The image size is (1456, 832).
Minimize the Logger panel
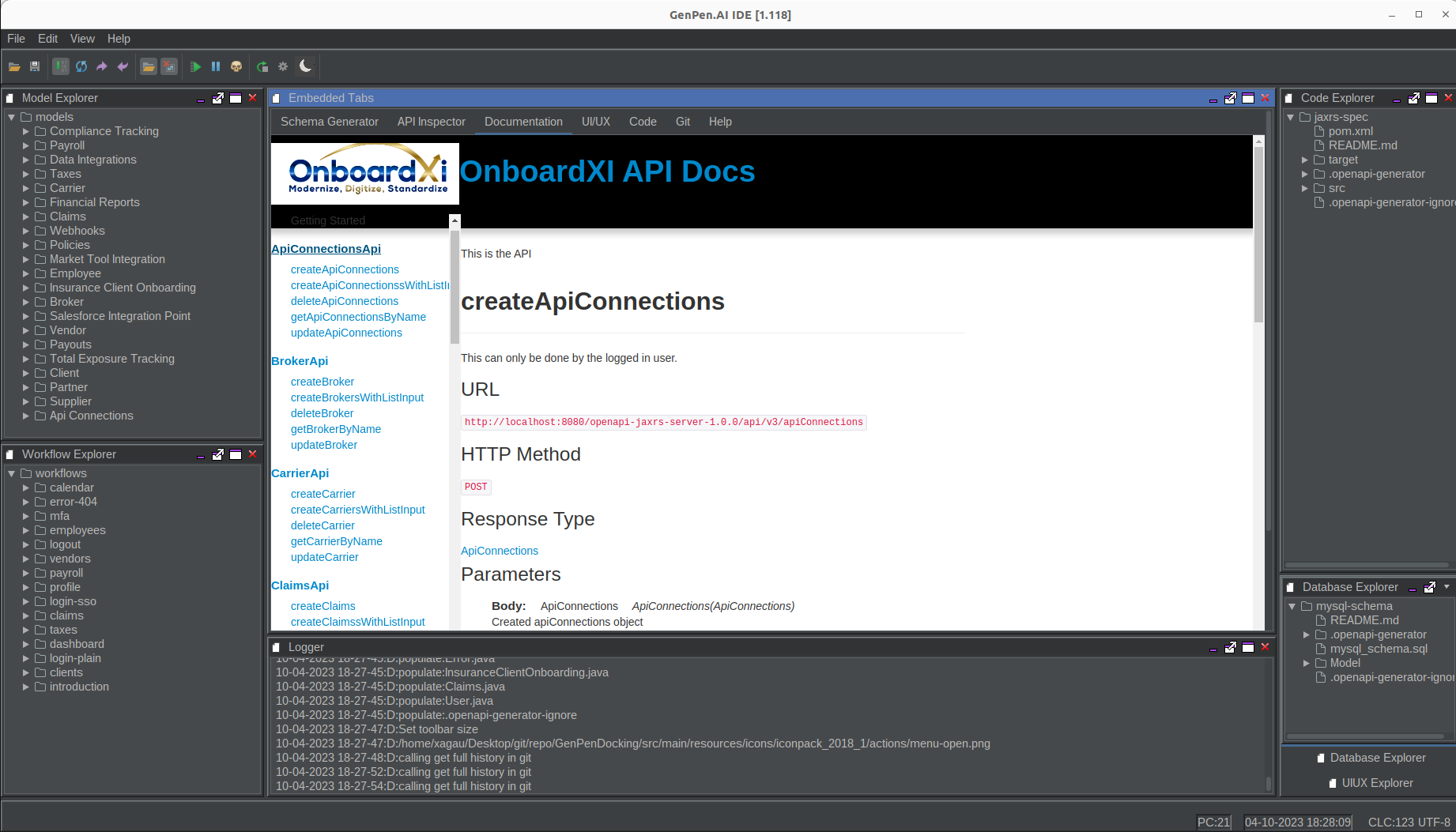(x=1213, y=649)
